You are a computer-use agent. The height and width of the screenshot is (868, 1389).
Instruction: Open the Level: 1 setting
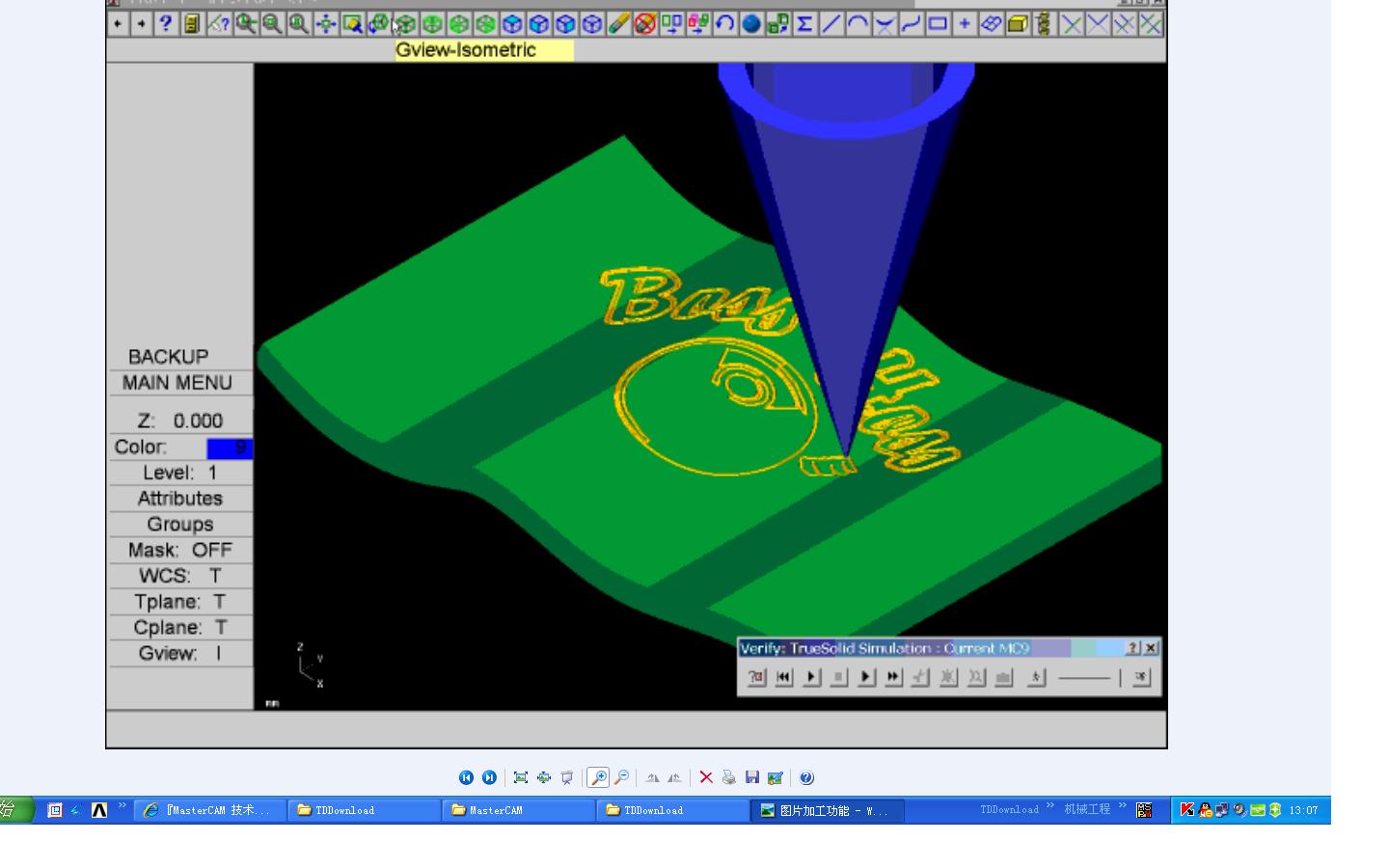pos(180,473)
